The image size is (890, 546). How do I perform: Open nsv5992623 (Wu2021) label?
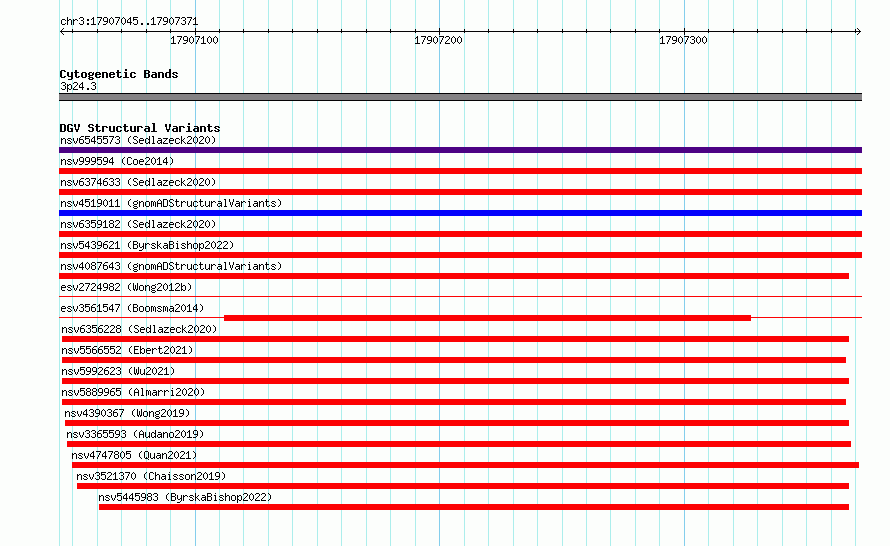118,371
